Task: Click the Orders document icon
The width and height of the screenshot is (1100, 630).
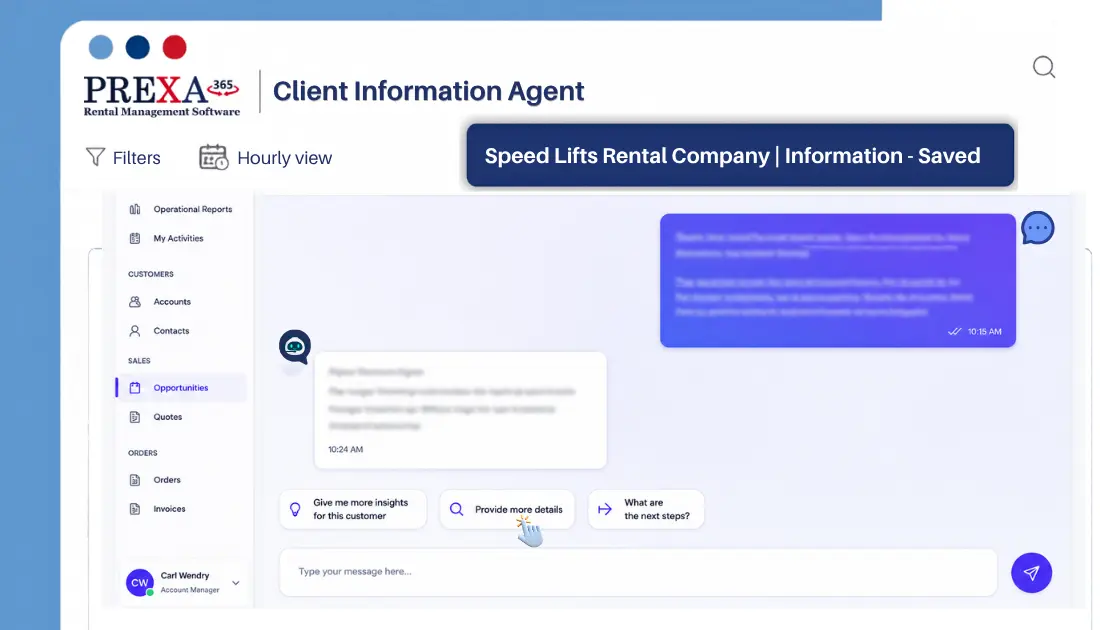Action: click(x=135, y=480)
